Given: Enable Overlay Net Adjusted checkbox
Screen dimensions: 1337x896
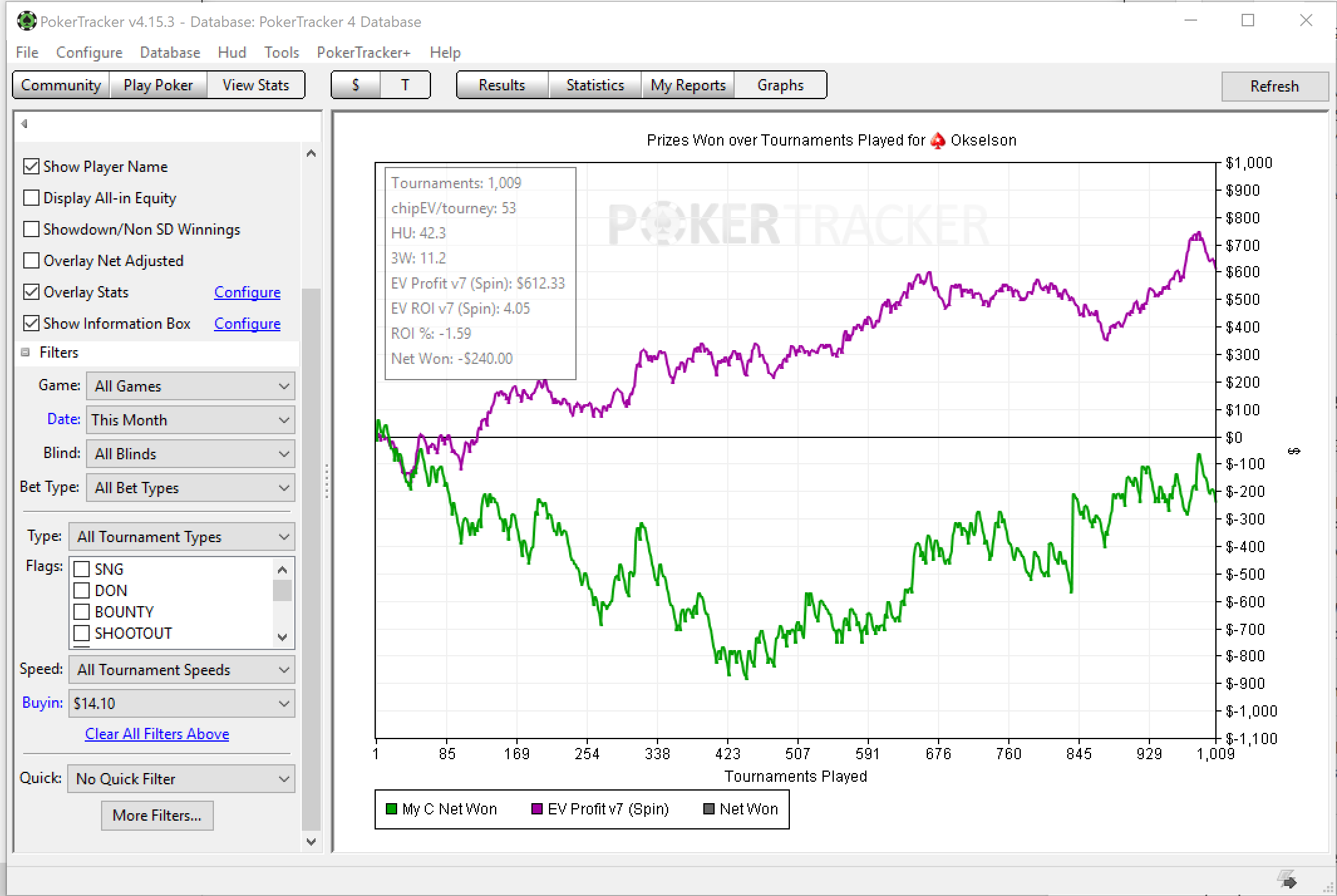Looking at the screenshot, I should click(x=31, y=260).
